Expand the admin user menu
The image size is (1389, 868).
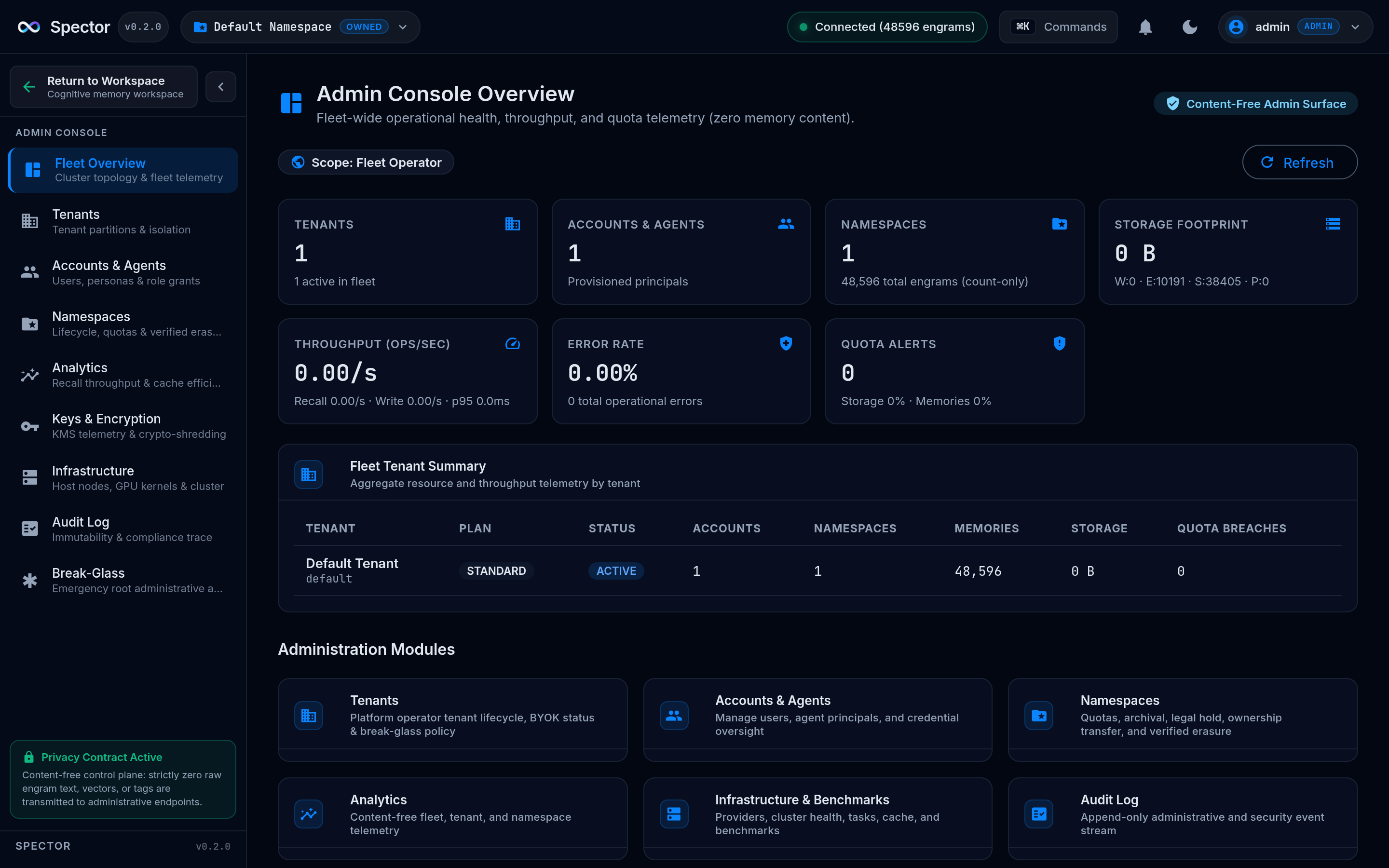[1295, 27]
